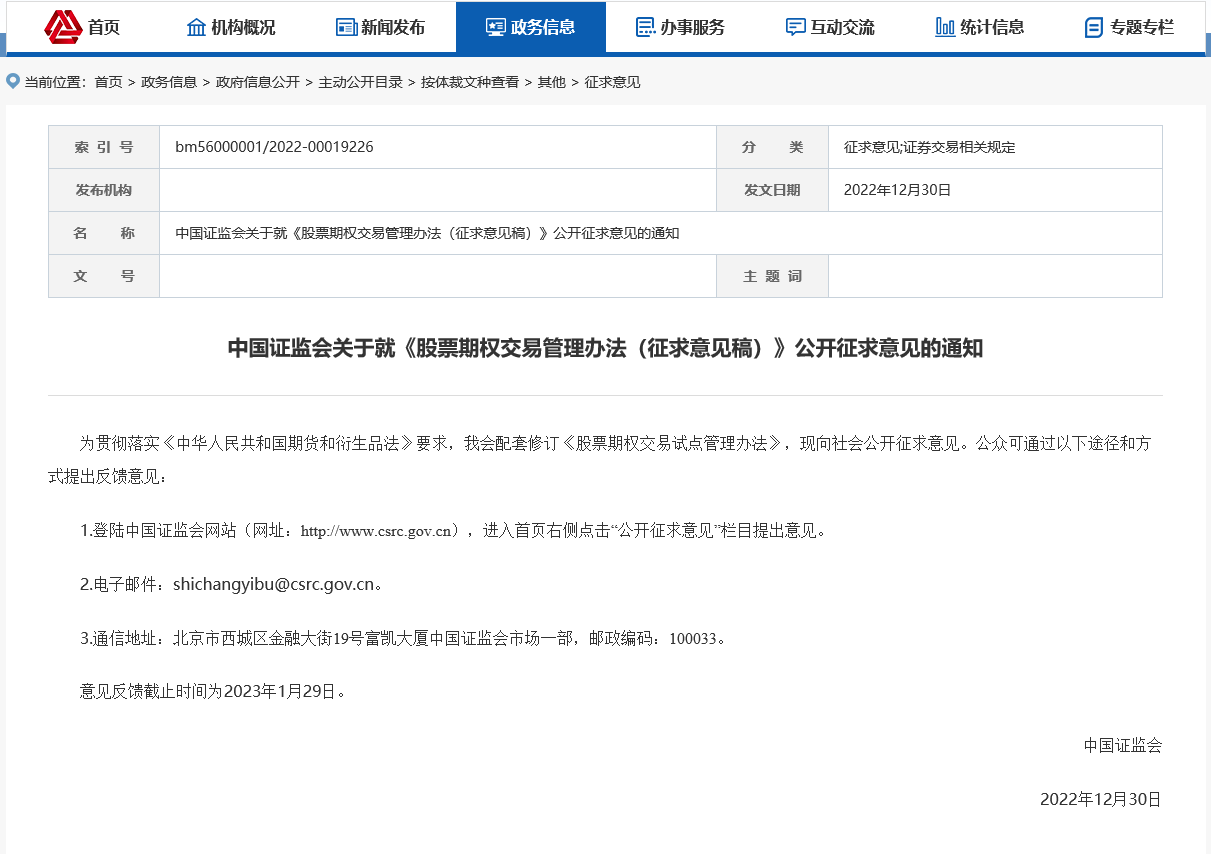The width and height of the screenshot is (1211, 854).
Task: Open the 办事服务 menu item
Action: click(692, 27)
